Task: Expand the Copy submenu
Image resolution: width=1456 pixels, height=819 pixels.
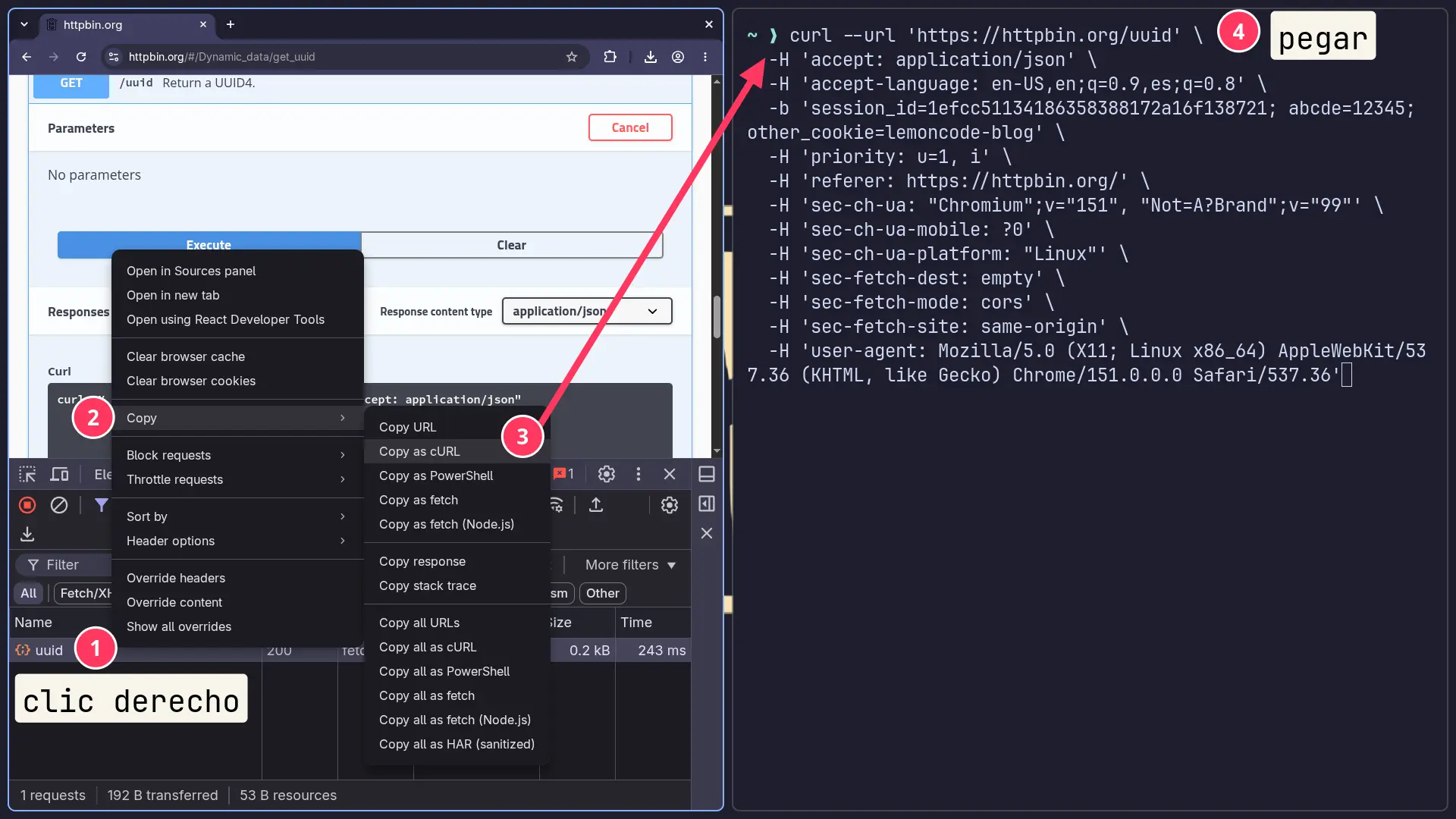Action: point(237,418)
